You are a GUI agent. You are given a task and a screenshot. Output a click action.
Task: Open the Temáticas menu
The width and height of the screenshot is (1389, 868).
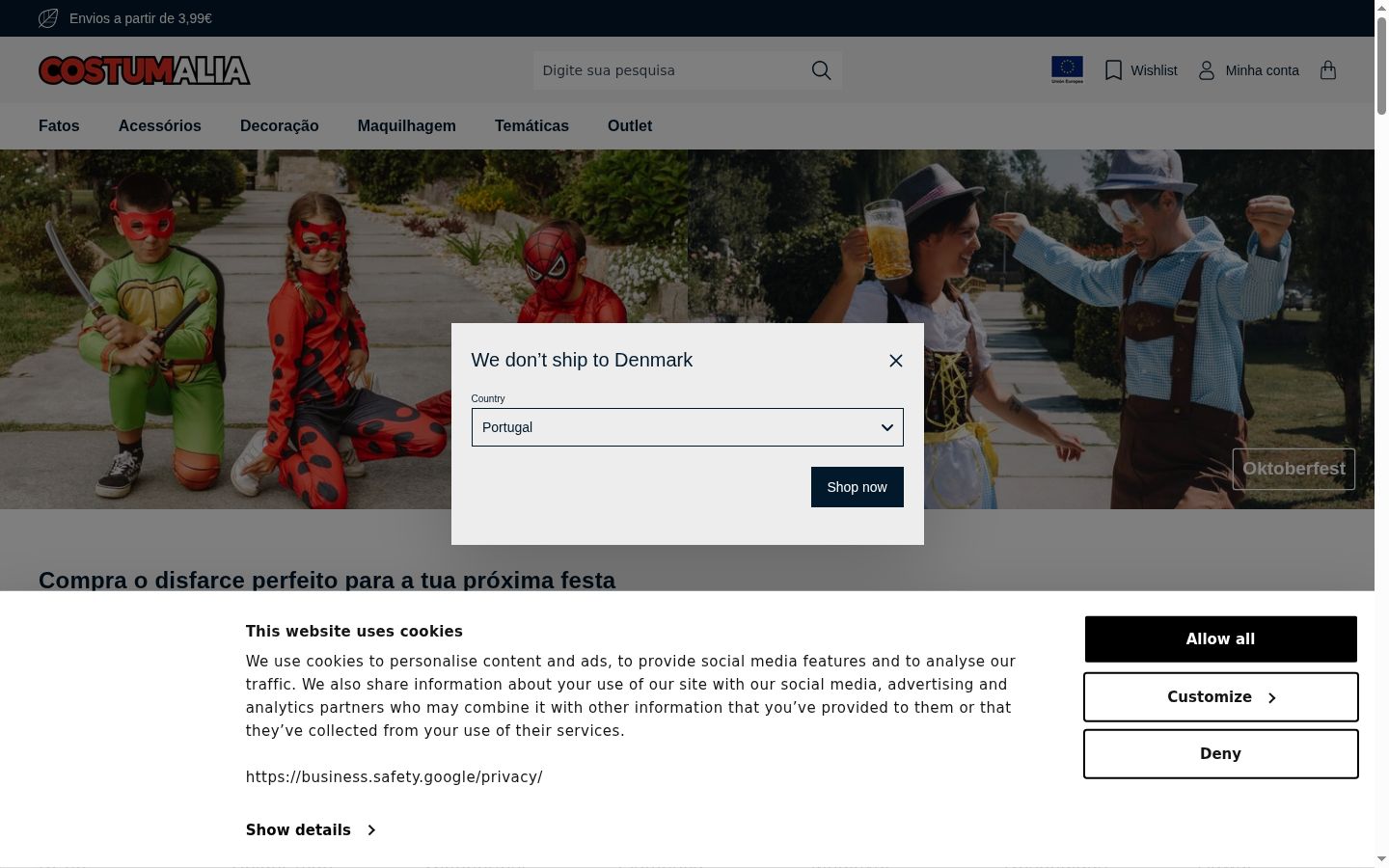pyautogui.click(x=531, y=126)
